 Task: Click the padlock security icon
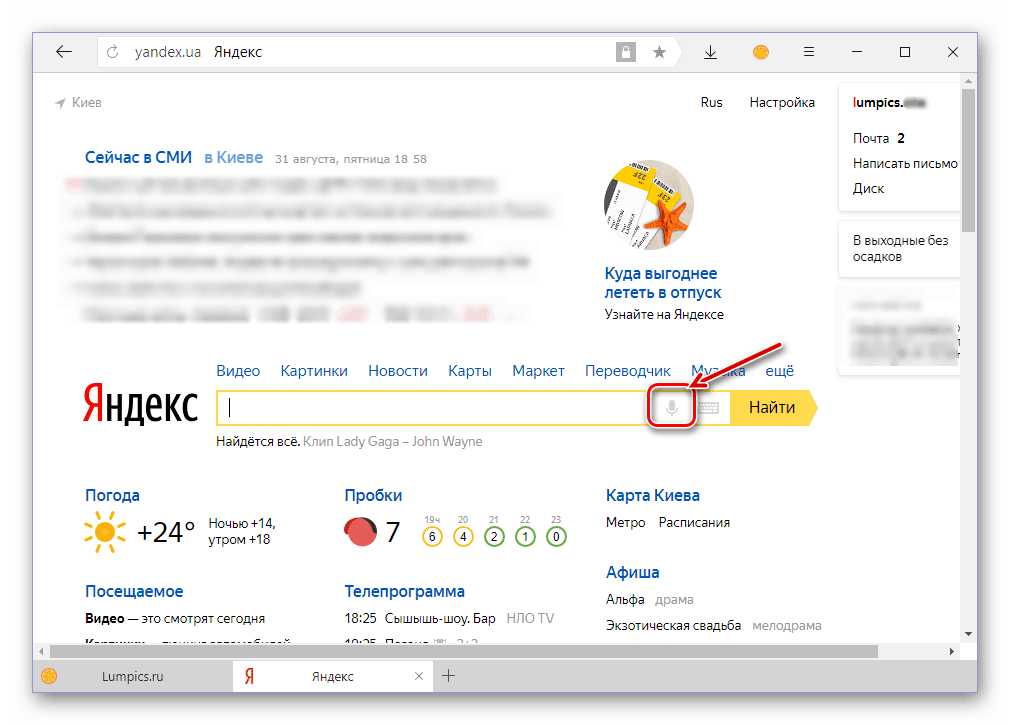[x=625, y=52]
